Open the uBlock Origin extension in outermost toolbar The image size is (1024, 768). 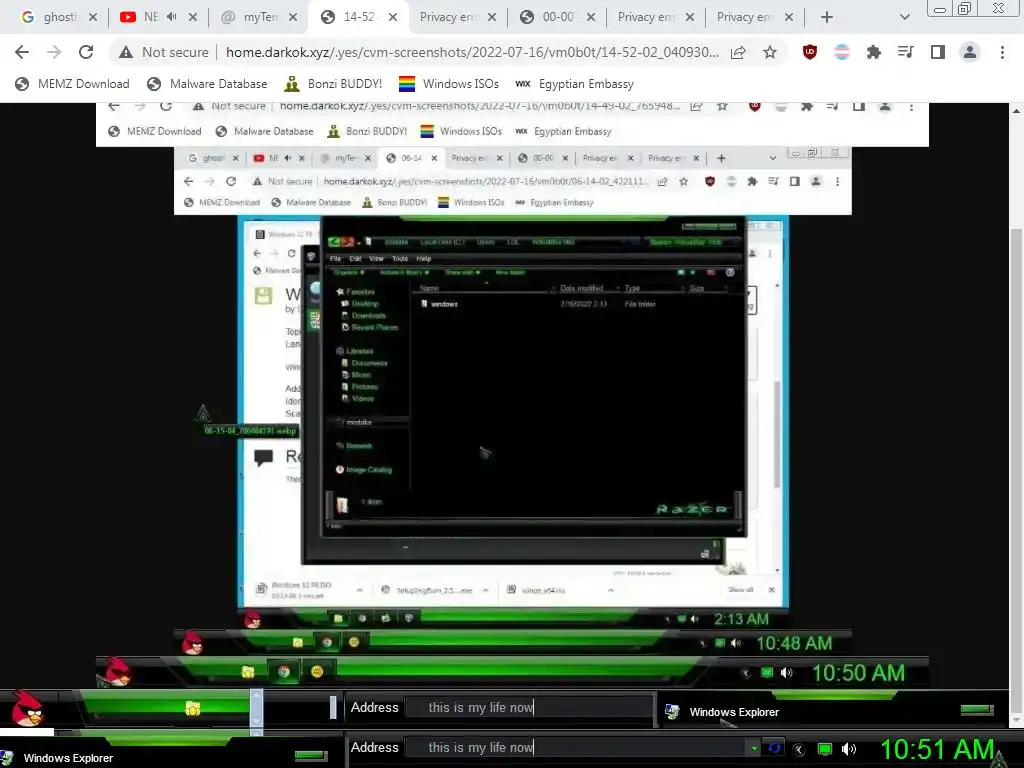pyautogui.click(x=810, y=52)
